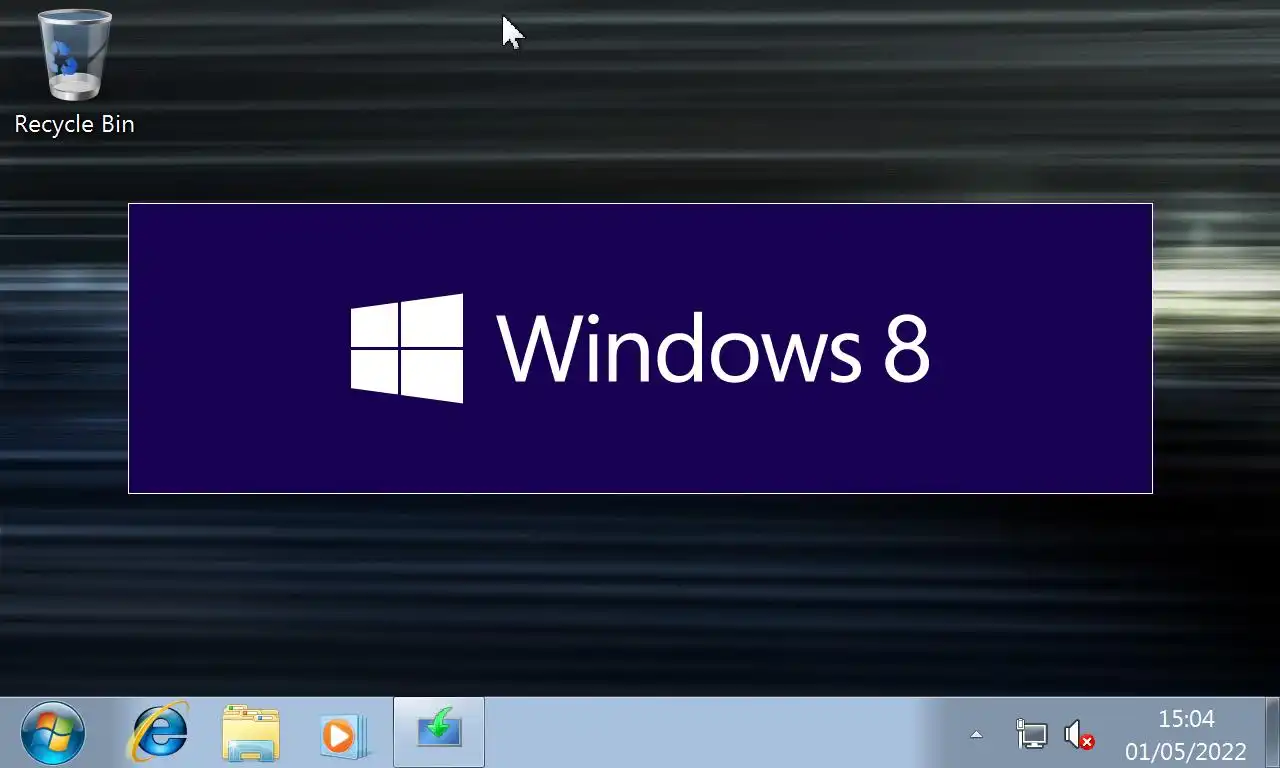
Task: Click the Show desktop strip
Action: tap(1272, 733)
